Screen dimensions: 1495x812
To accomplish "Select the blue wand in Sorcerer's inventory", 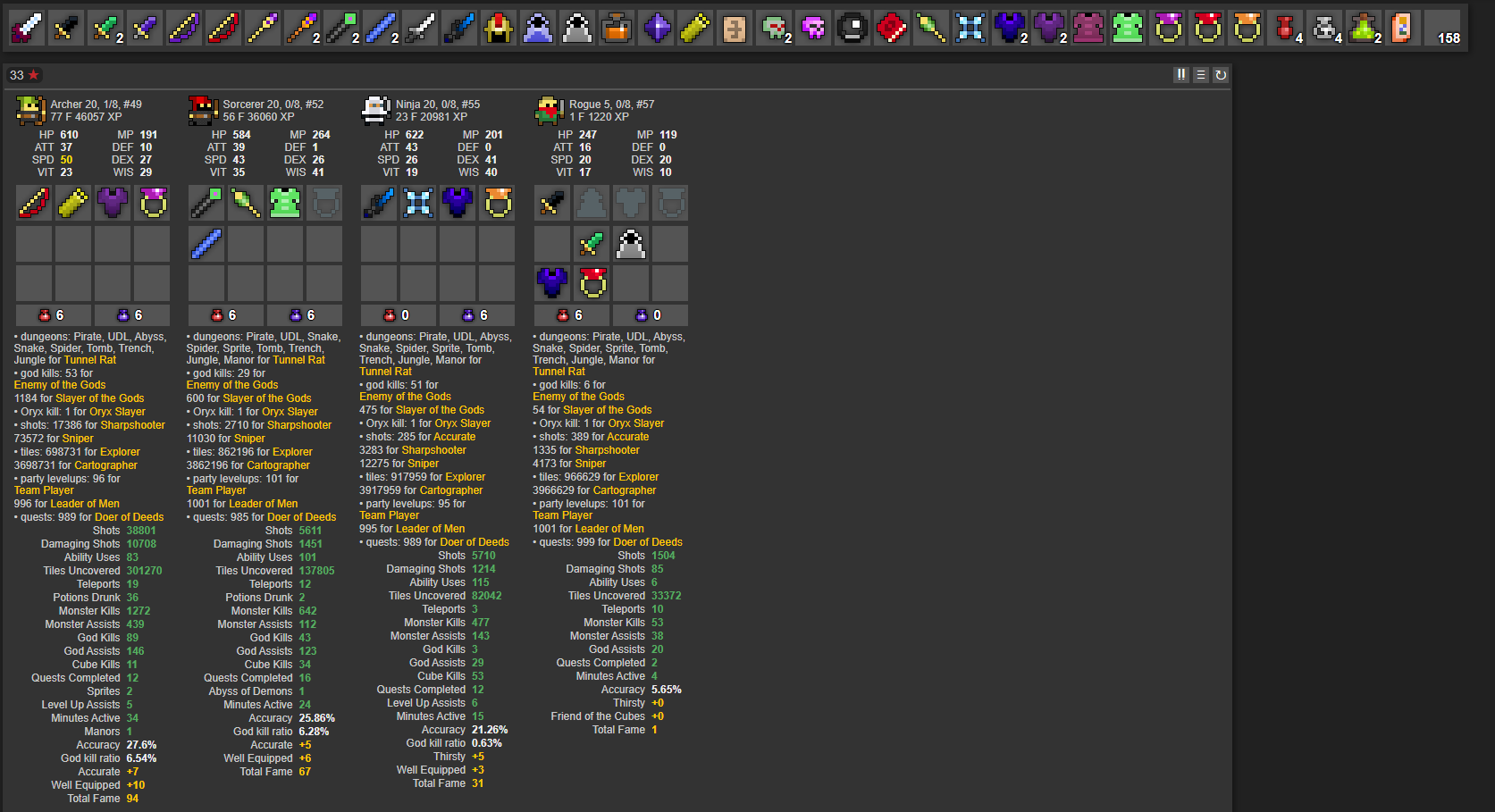I will point(206,244).
